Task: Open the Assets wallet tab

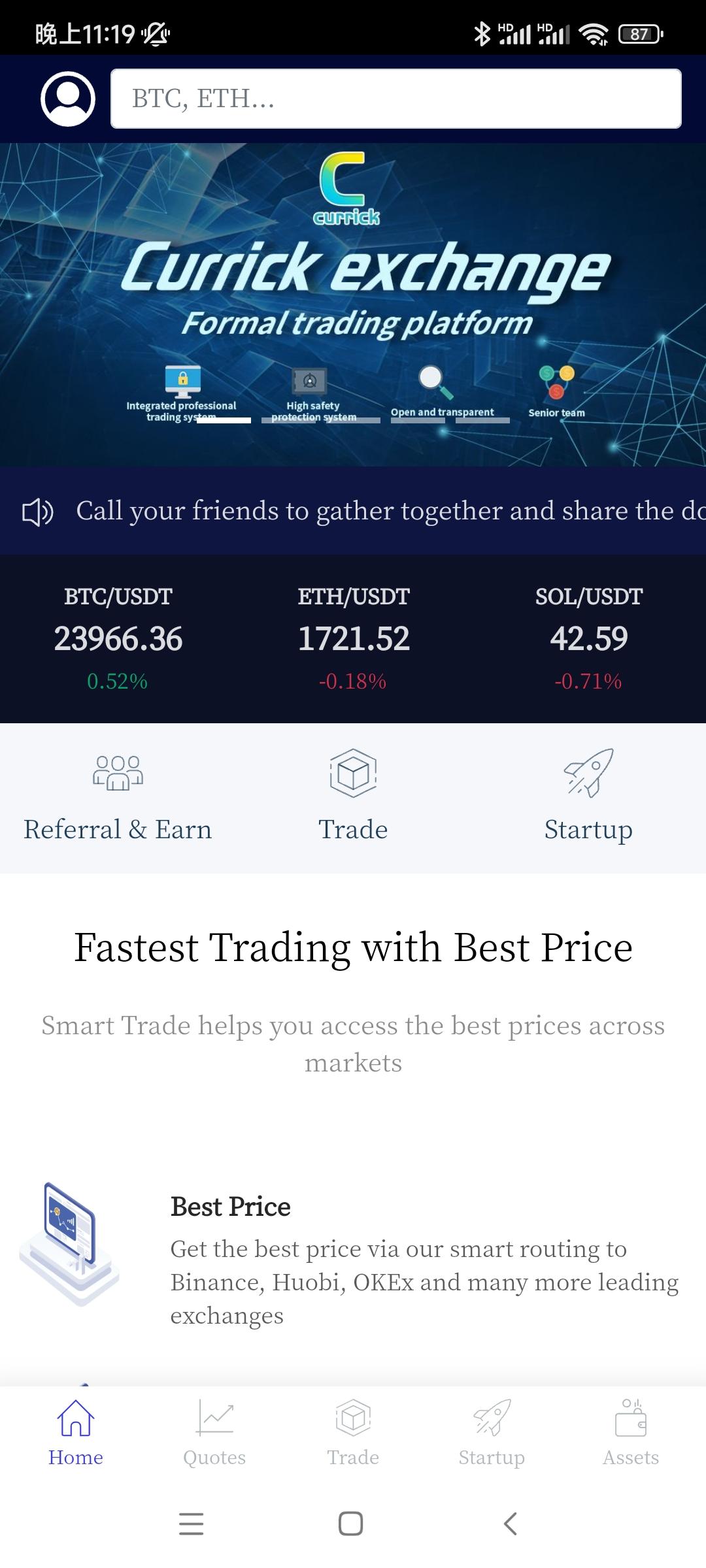Action: (630, 1432)
